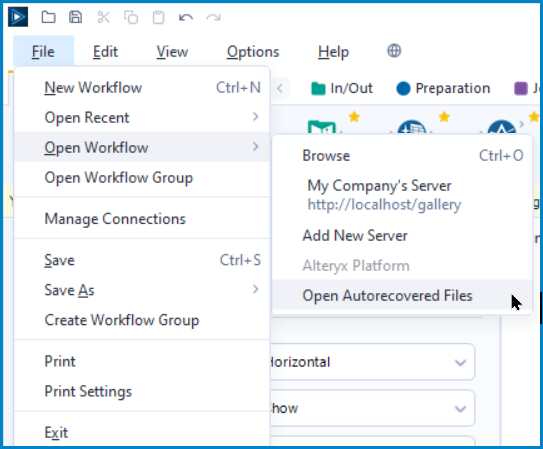This screenshot has width=543, height=449.
Task: Open the Options menu
Action: click(x=253, y=52)
